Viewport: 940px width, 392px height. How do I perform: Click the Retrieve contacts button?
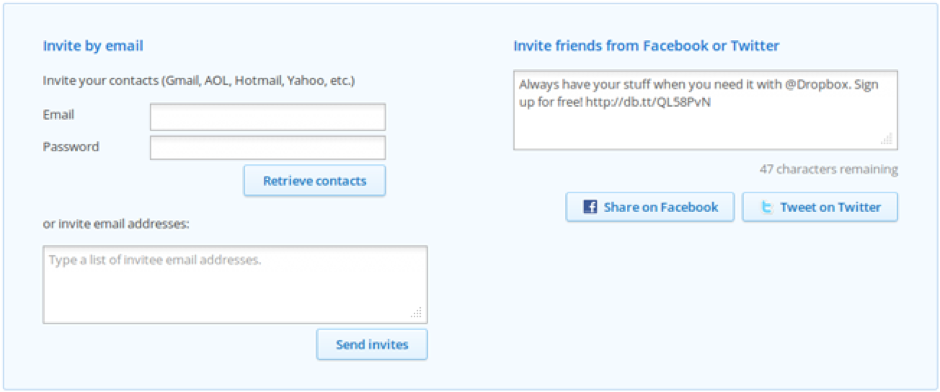click(315, 180)
